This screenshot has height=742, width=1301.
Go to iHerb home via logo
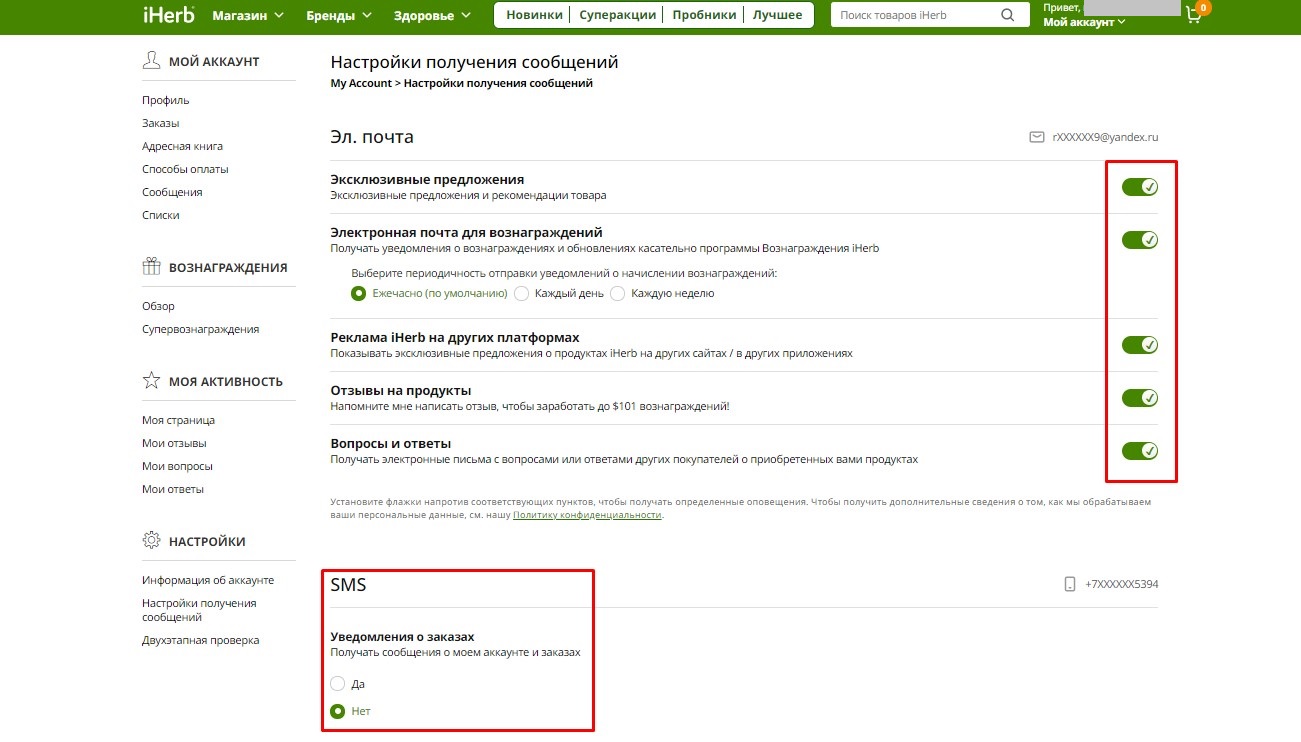coord(169,15)
